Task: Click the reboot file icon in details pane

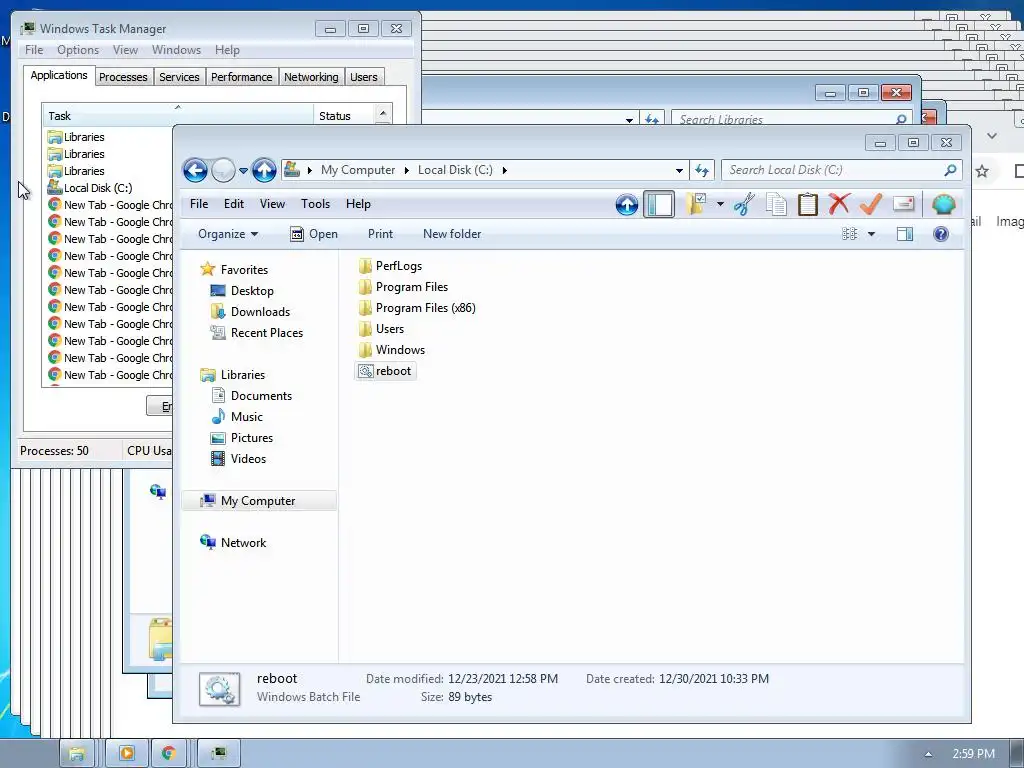Action: [x=219, y=689]
